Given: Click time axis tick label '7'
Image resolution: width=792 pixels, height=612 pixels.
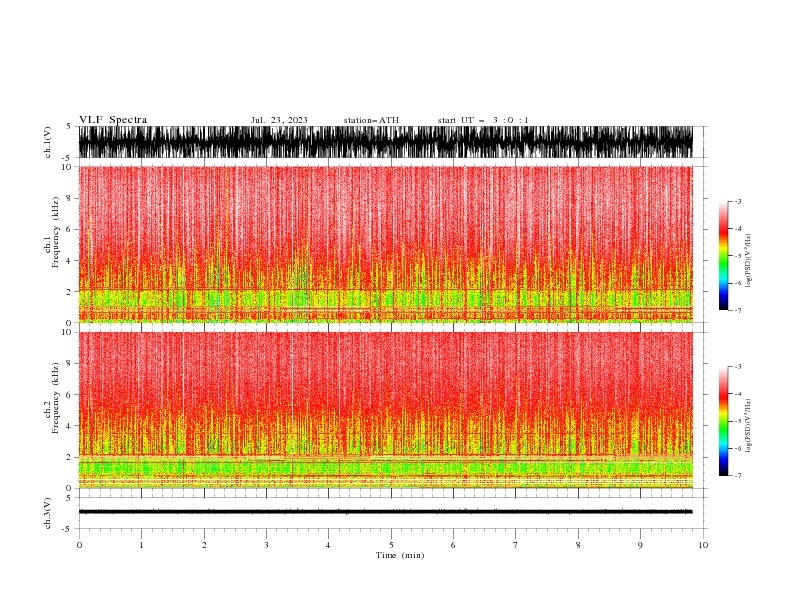Looking at the screenshot, I should (516, 545).
